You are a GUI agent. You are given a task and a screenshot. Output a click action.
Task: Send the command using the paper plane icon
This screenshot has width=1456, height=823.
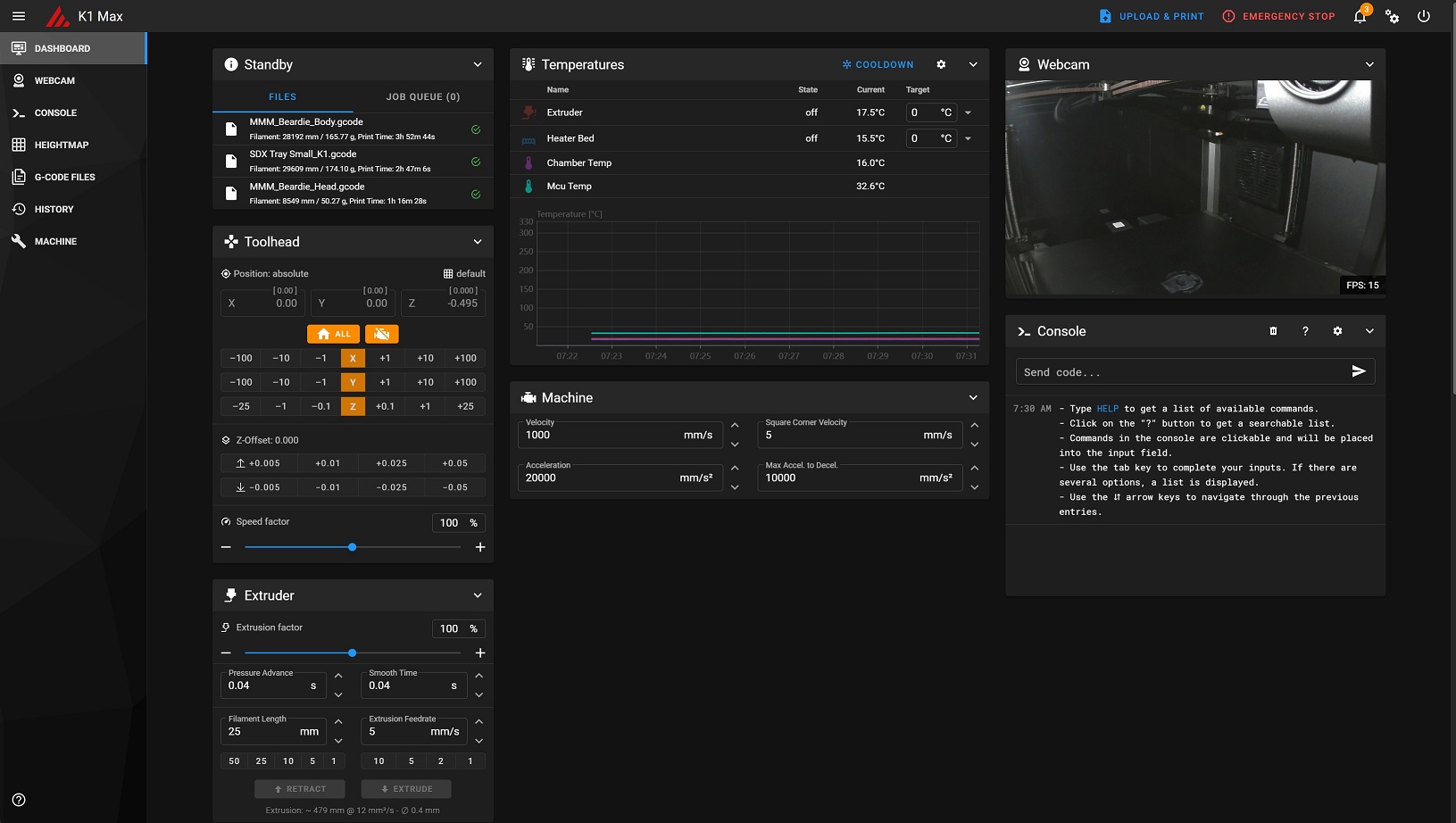coord(1359,371)
